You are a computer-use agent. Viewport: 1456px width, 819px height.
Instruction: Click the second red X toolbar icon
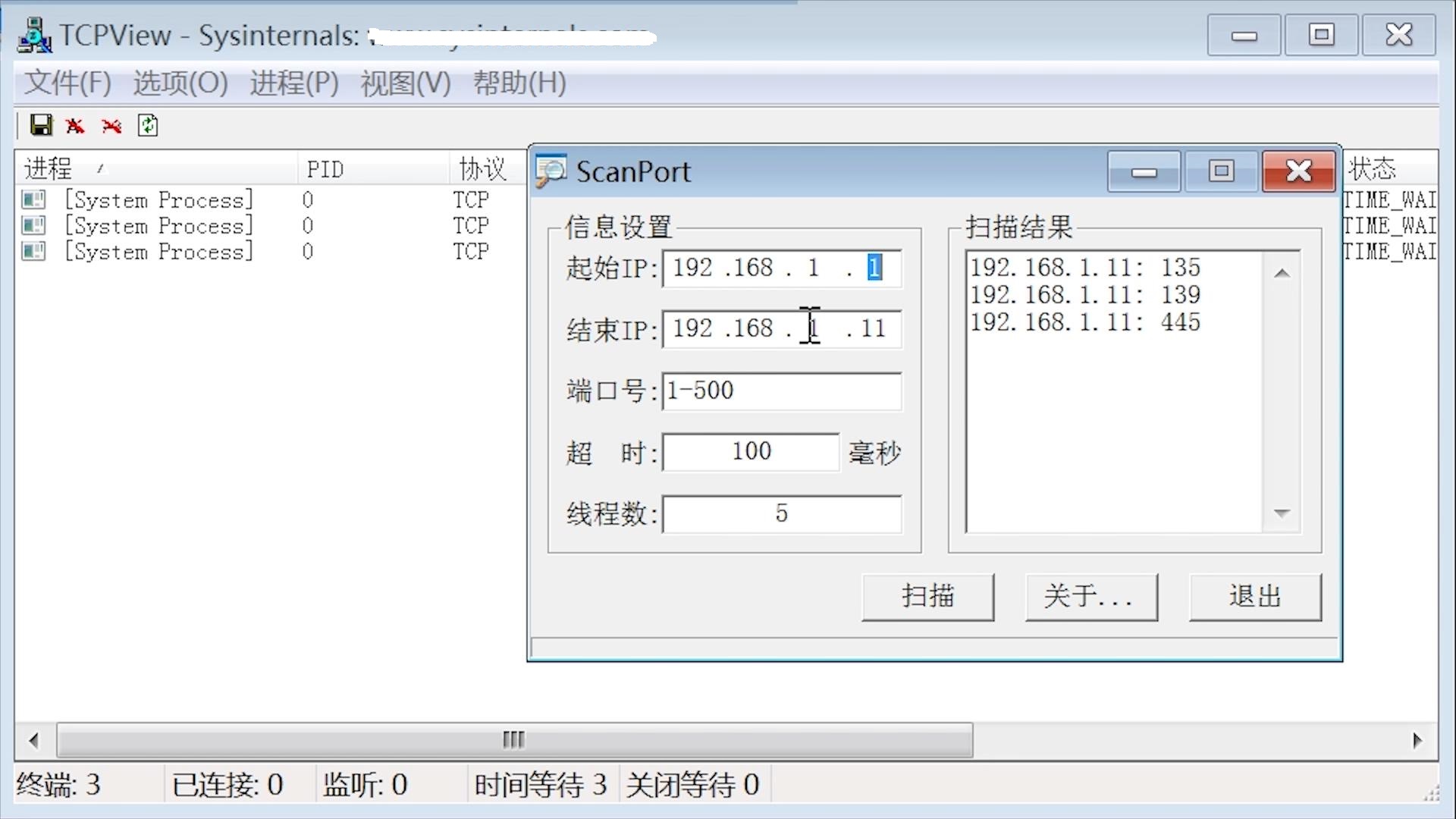pos(111,126)
